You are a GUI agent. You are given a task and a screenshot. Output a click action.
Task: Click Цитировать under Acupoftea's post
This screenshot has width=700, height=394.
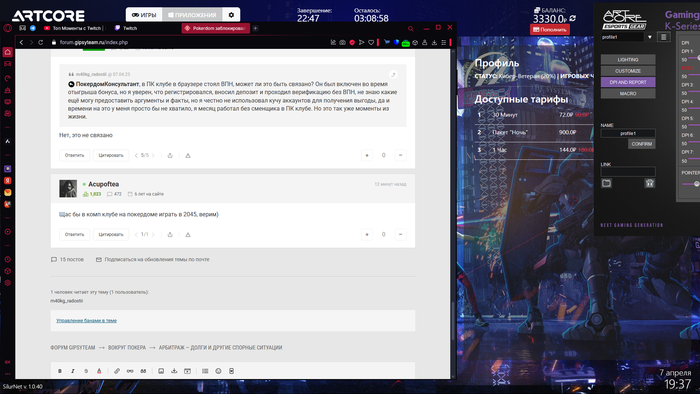[x=111, y=234]
